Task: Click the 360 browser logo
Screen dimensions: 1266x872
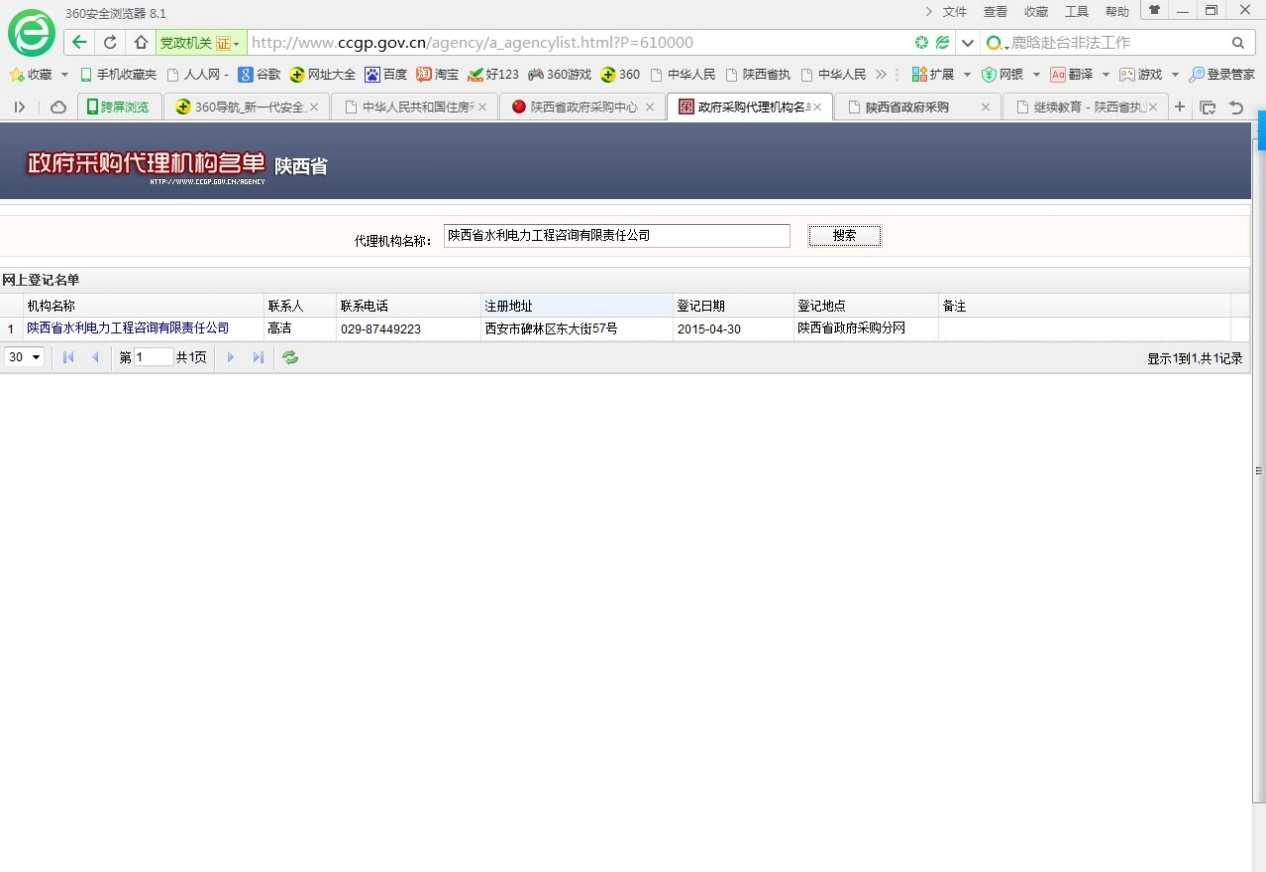Action: [31, 34]
